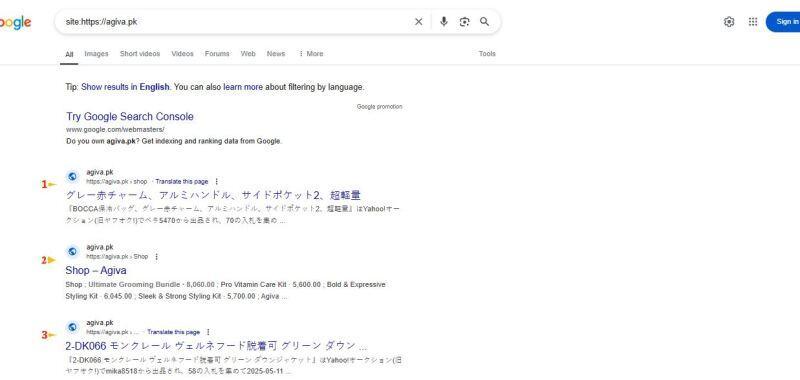Viewport: 800px width, 380px height.
Task: Switch to the Videos tab
Action: point(182,54)
